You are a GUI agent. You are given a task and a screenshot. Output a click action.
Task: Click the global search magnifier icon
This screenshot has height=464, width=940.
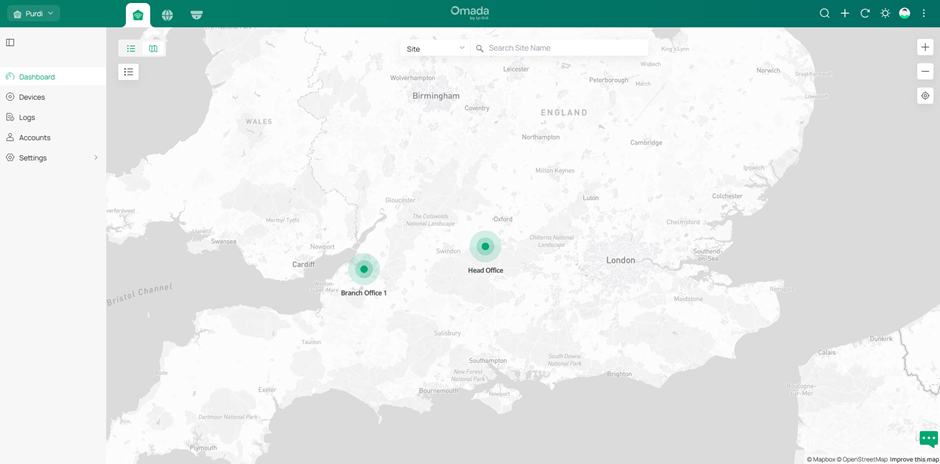click(x=824, y=14)
